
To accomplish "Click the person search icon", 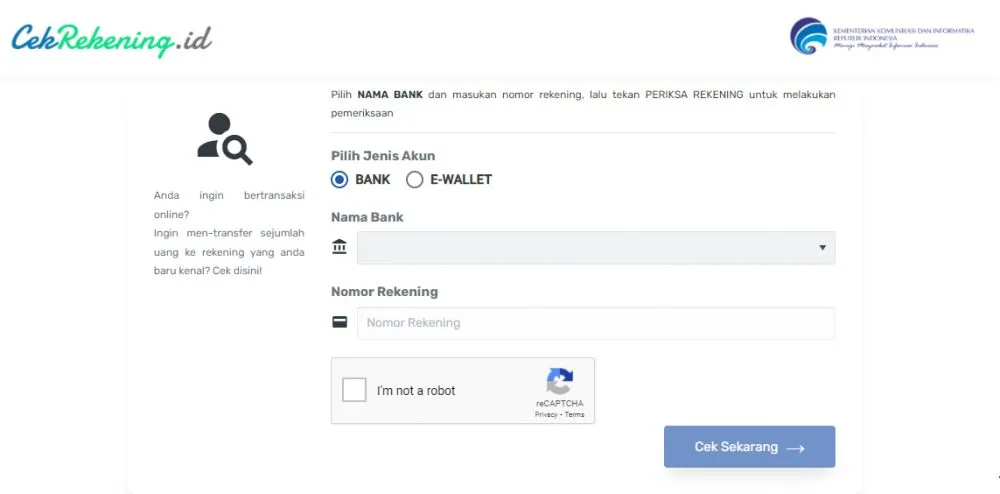I will pos(225,139).
